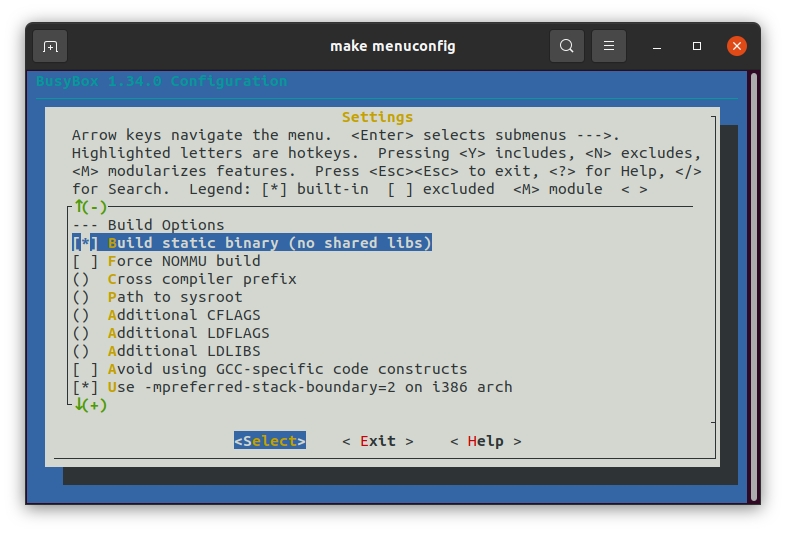Select Additional LDLIBS entry
This screenshot has width=786, height=533.
tap(183, 351)
